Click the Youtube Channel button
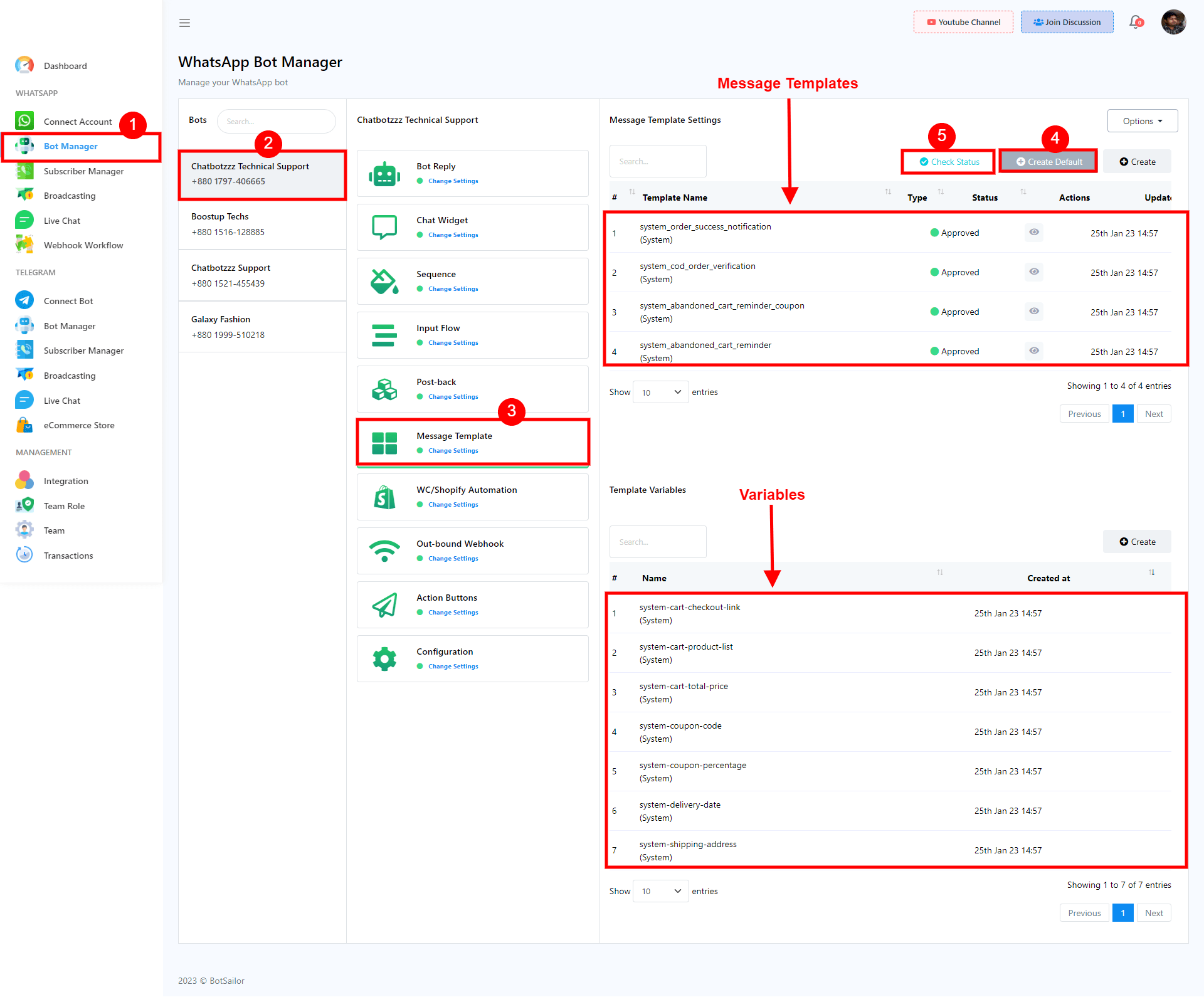Image resolution: width=1204 pixels, height=997 pixels. tap(963, 22)
